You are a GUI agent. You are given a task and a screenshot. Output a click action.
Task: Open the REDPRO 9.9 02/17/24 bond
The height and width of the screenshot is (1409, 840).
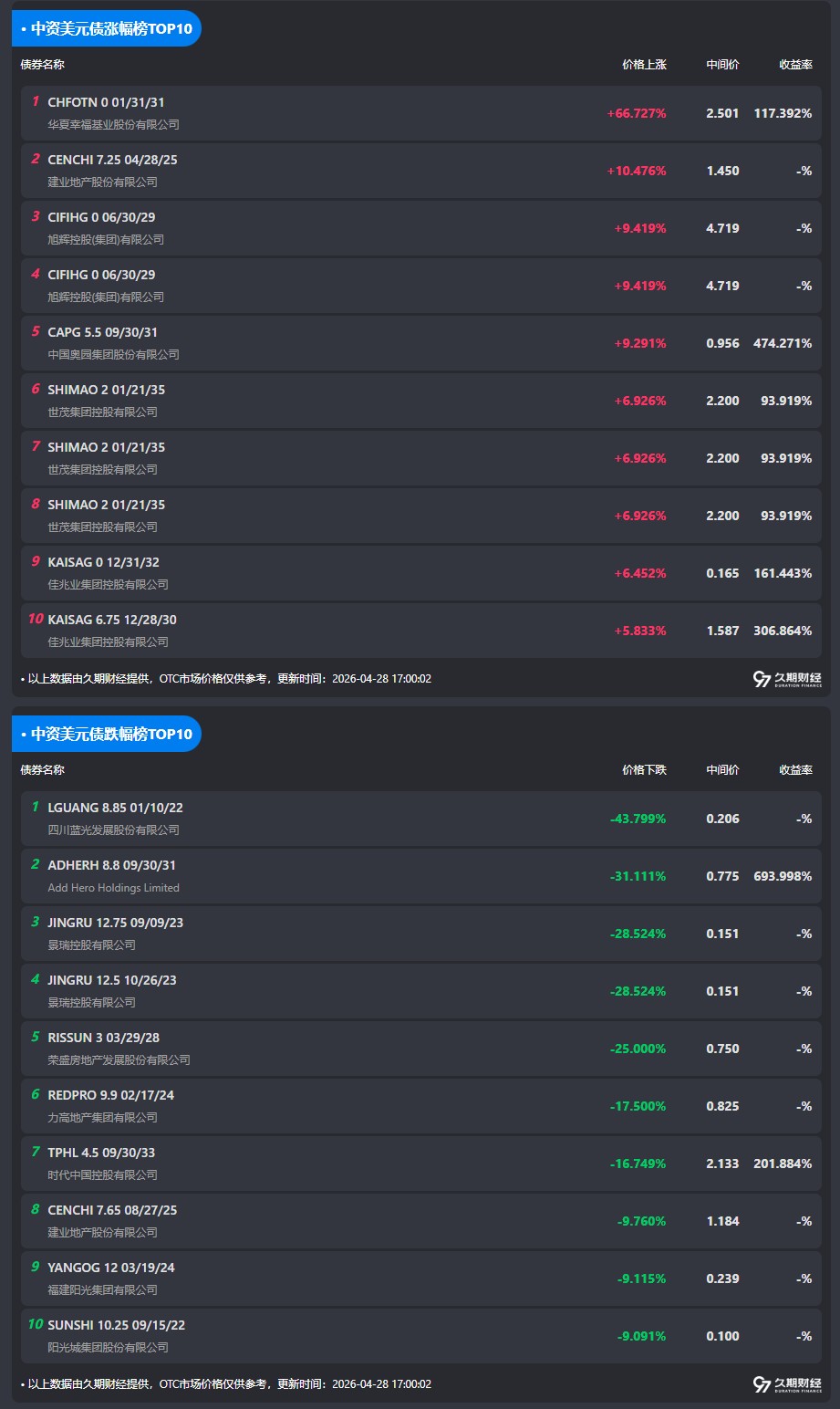pos(110,1095)
